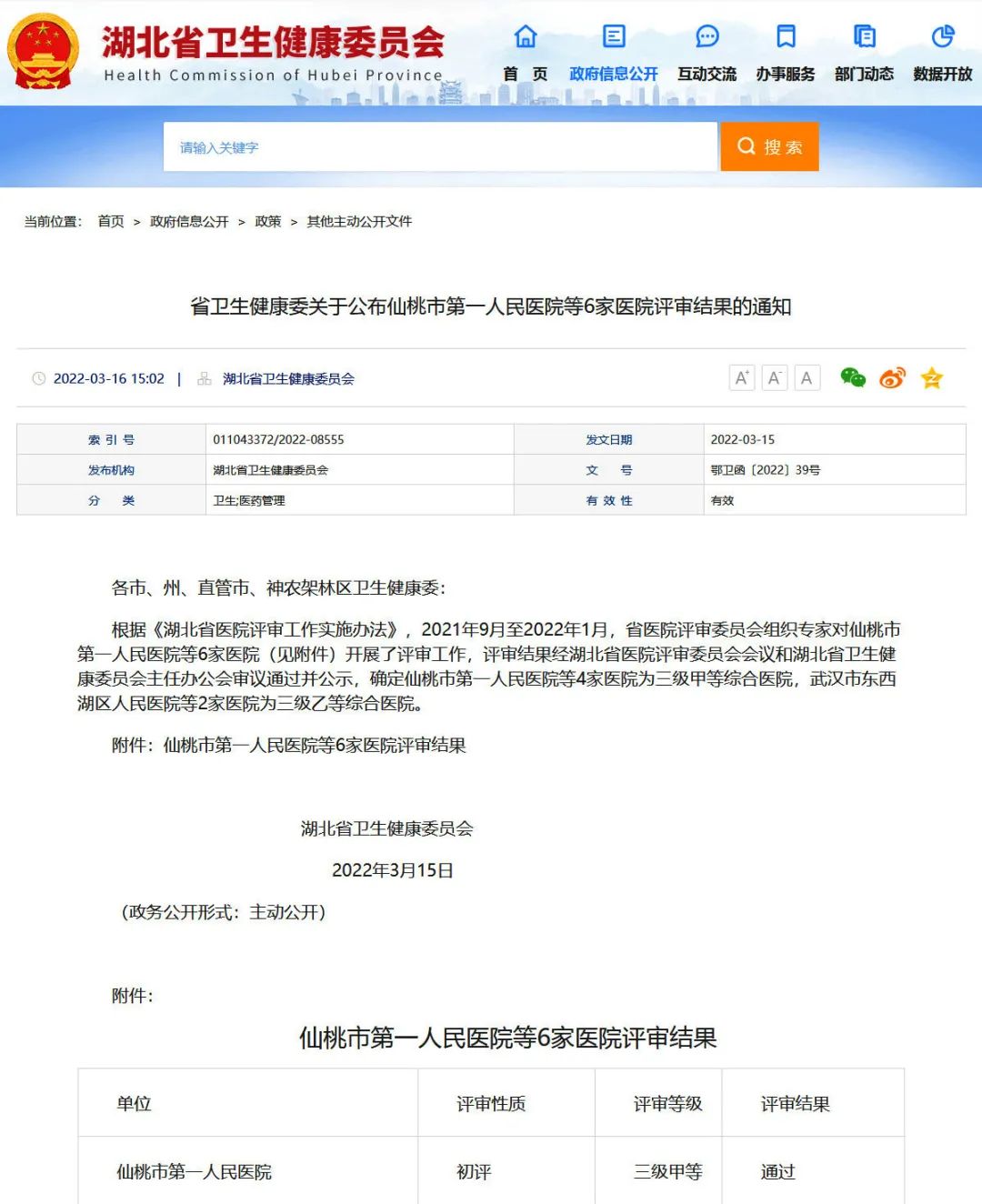Open 互动交流 navigation tab
The image size is (982, 1204).
tap(707, 74)
